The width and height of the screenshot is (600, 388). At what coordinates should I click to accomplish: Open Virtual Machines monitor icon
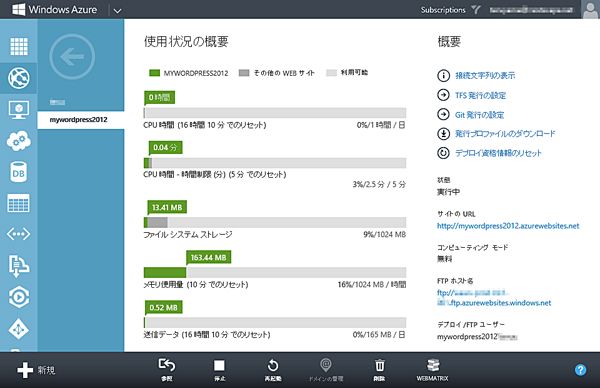[18, 109]
